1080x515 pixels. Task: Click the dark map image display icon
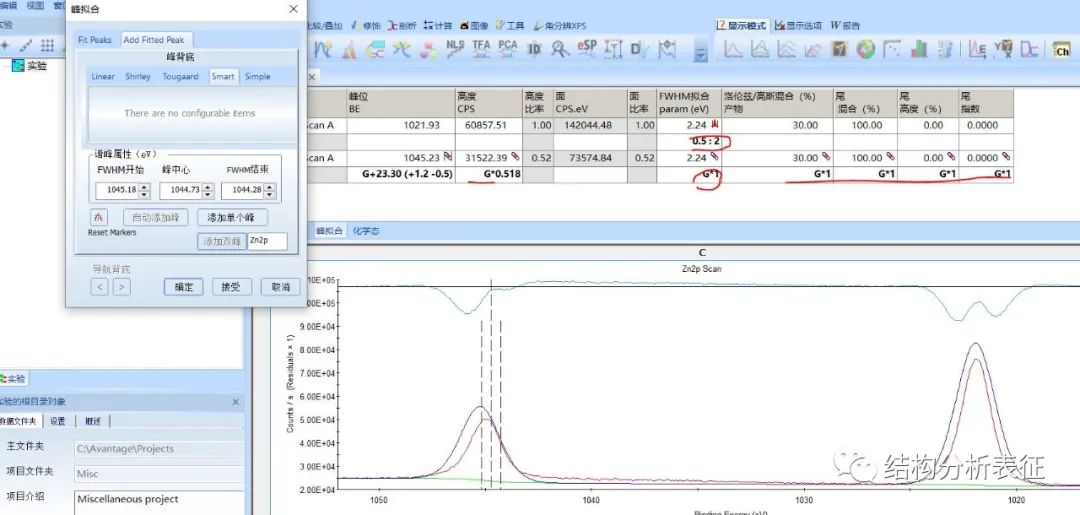tap(839, 49)
